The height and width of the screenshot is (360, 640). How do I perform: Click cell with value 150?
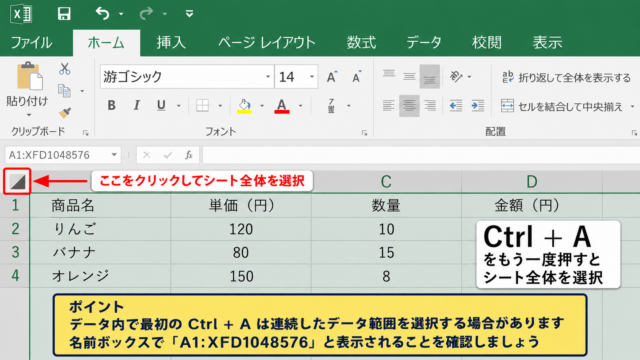coord(241,276)
